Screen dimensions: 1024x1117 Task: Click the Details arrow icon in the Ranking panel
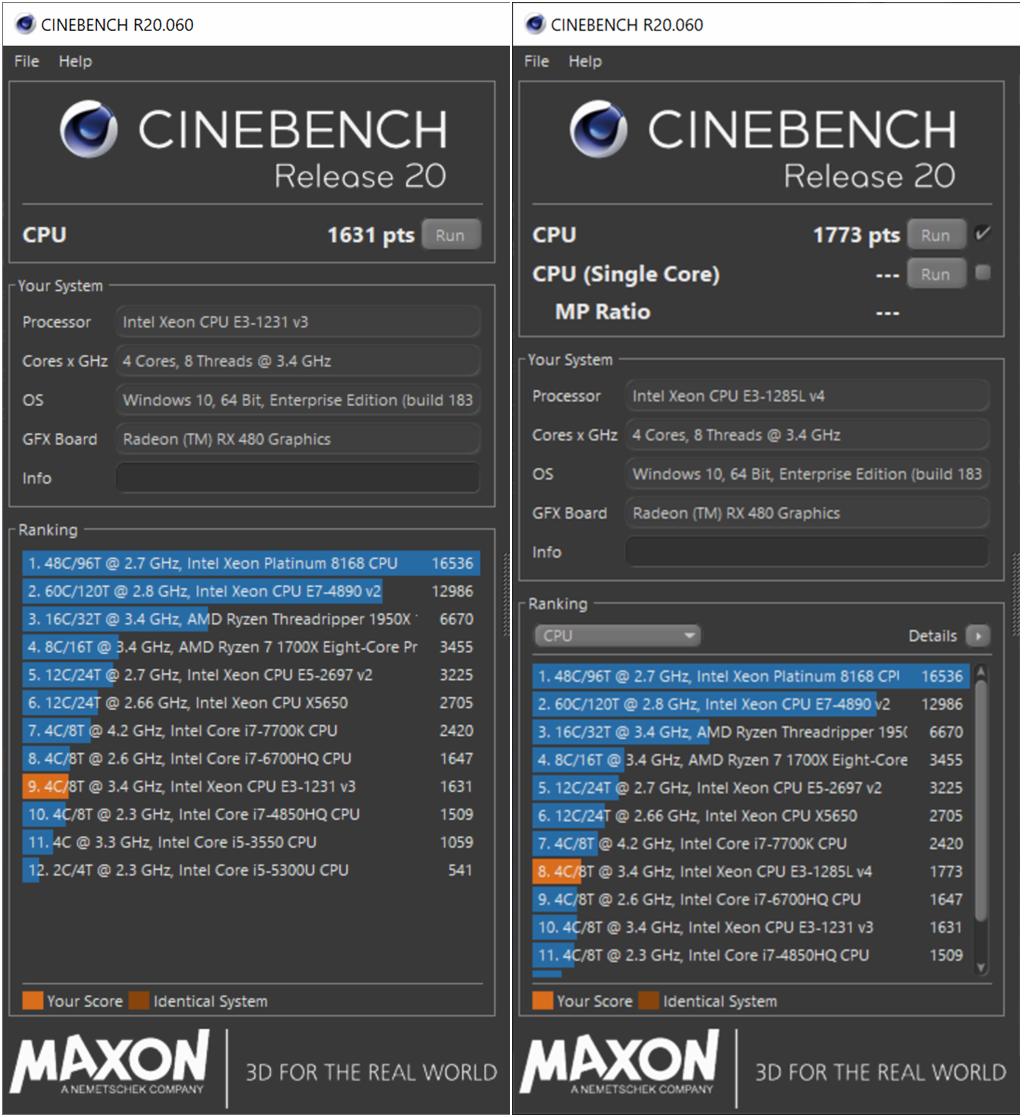978,636
